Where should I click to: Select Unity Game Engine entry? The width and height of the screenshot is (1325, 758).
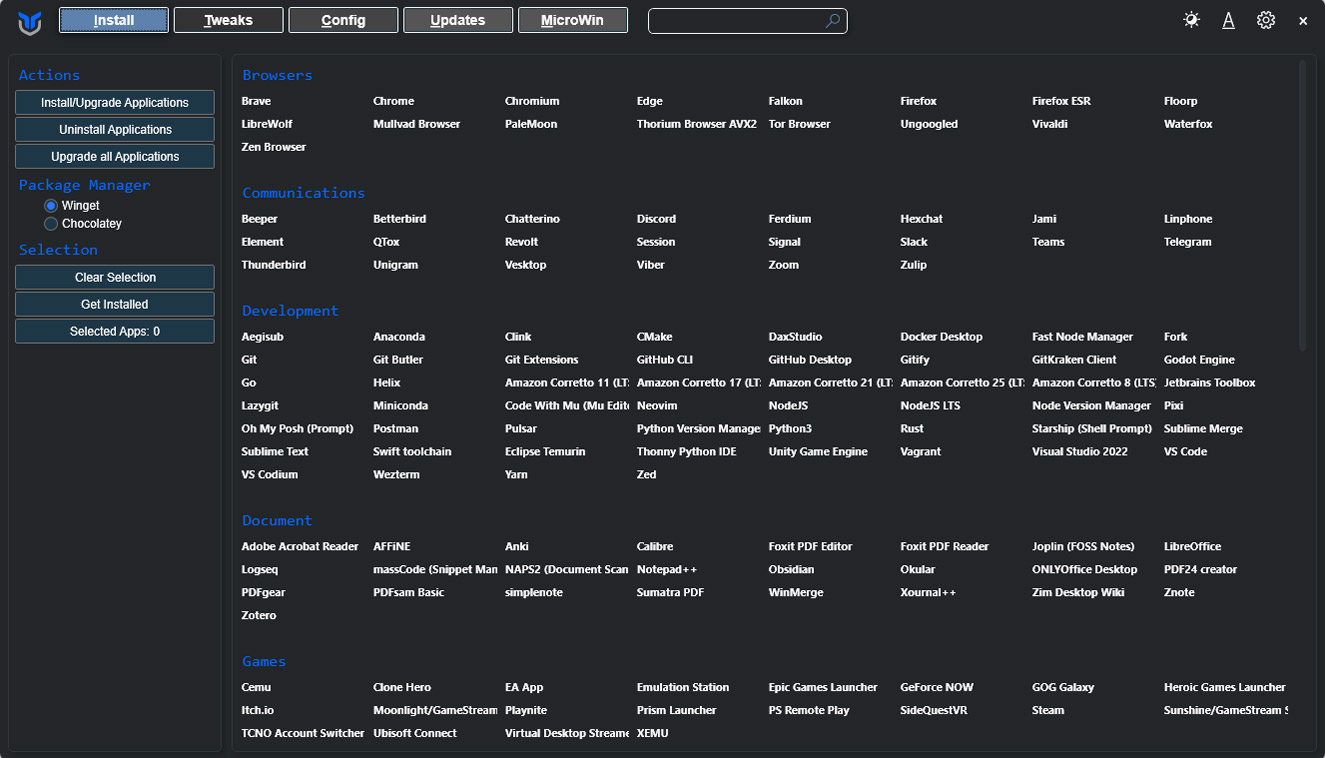click(818, 452)
